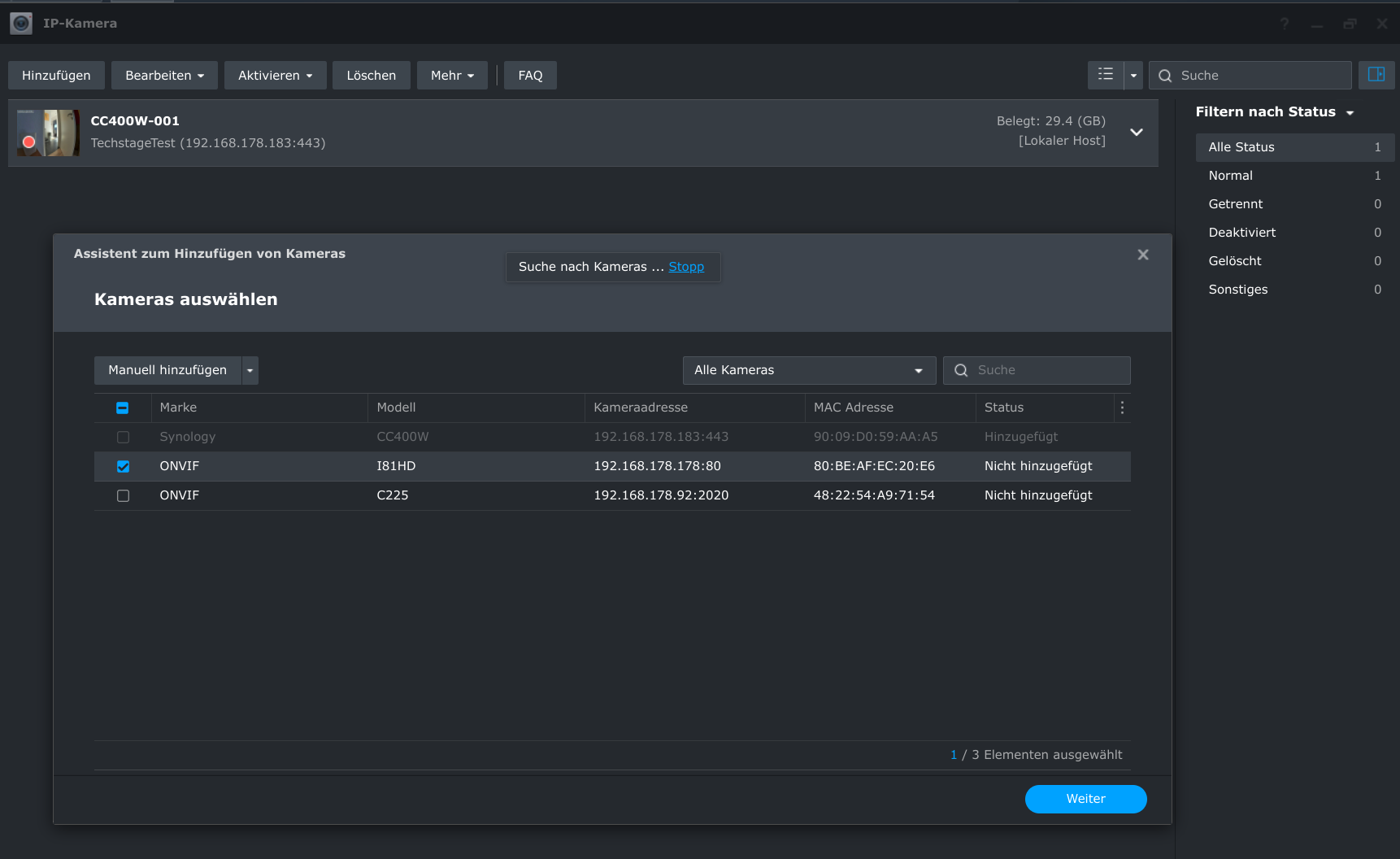Click the IP-Kamera app icon
Viewport: 1400px width, 859px height.
point(21,24)
